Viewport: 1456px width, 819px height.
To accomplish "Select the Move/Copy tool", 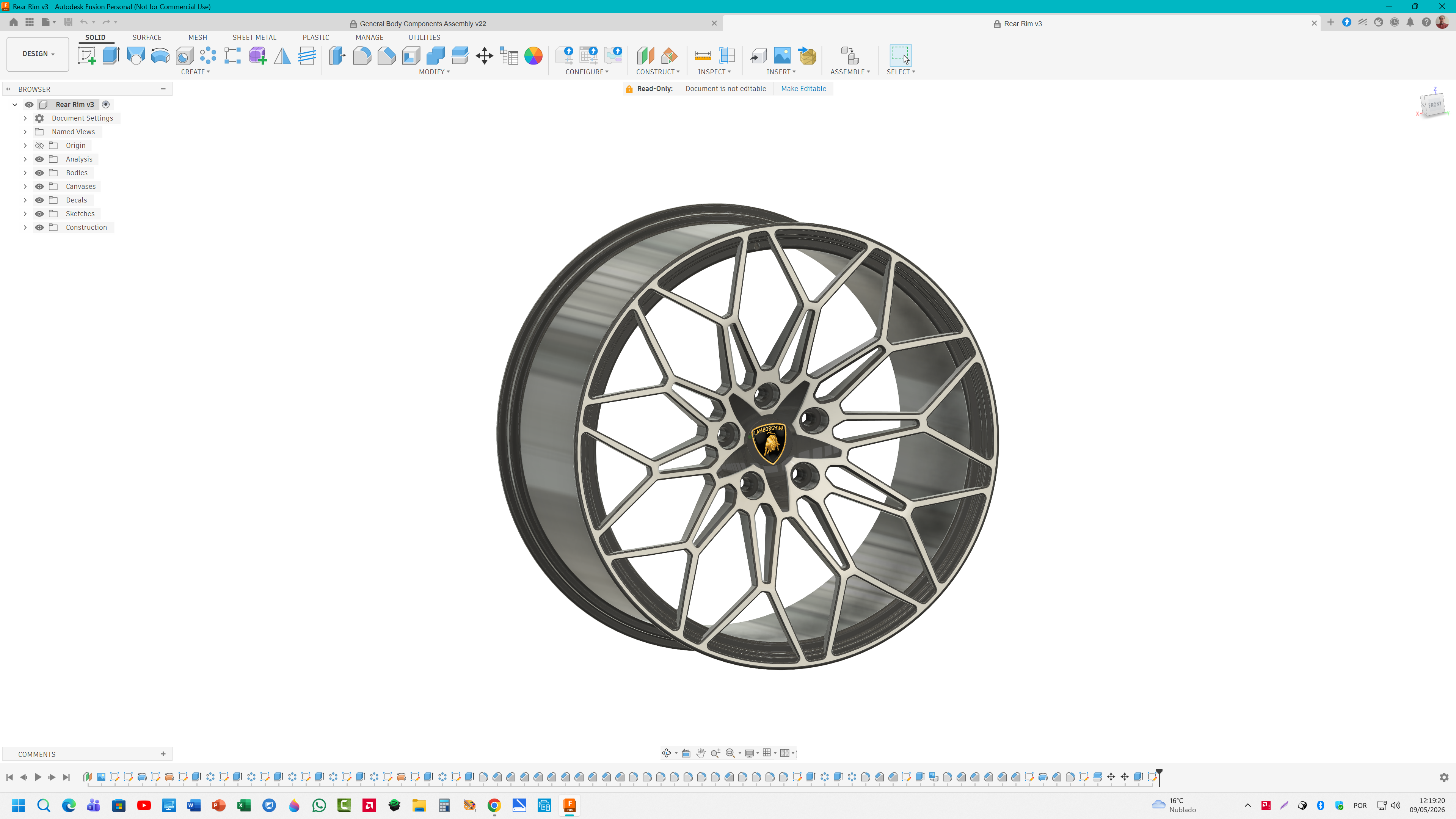I will [x=485, y=55].
